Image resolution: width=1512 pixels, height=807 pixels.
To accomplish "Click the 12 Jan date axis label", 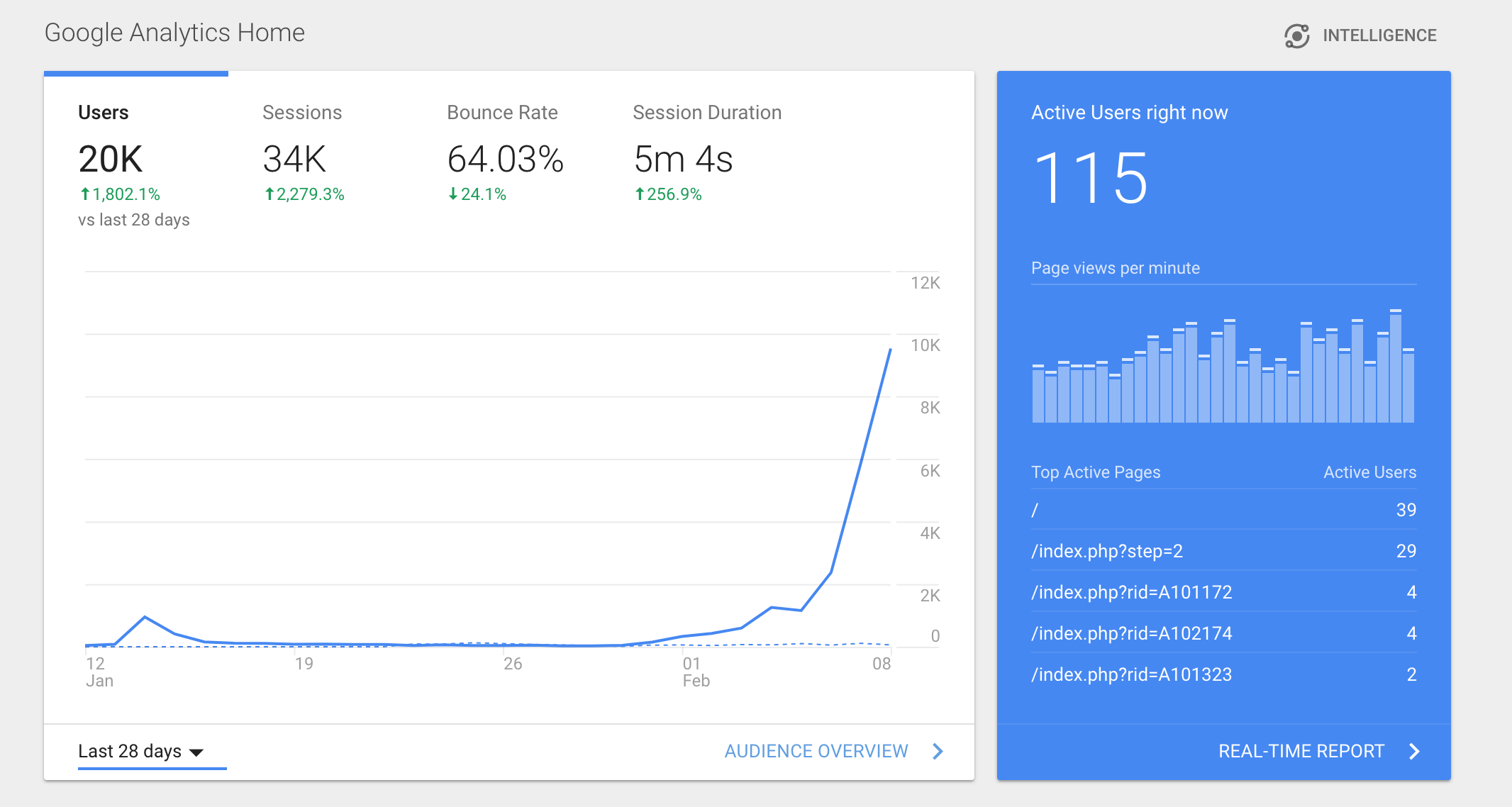I will (x=99, y=672).
